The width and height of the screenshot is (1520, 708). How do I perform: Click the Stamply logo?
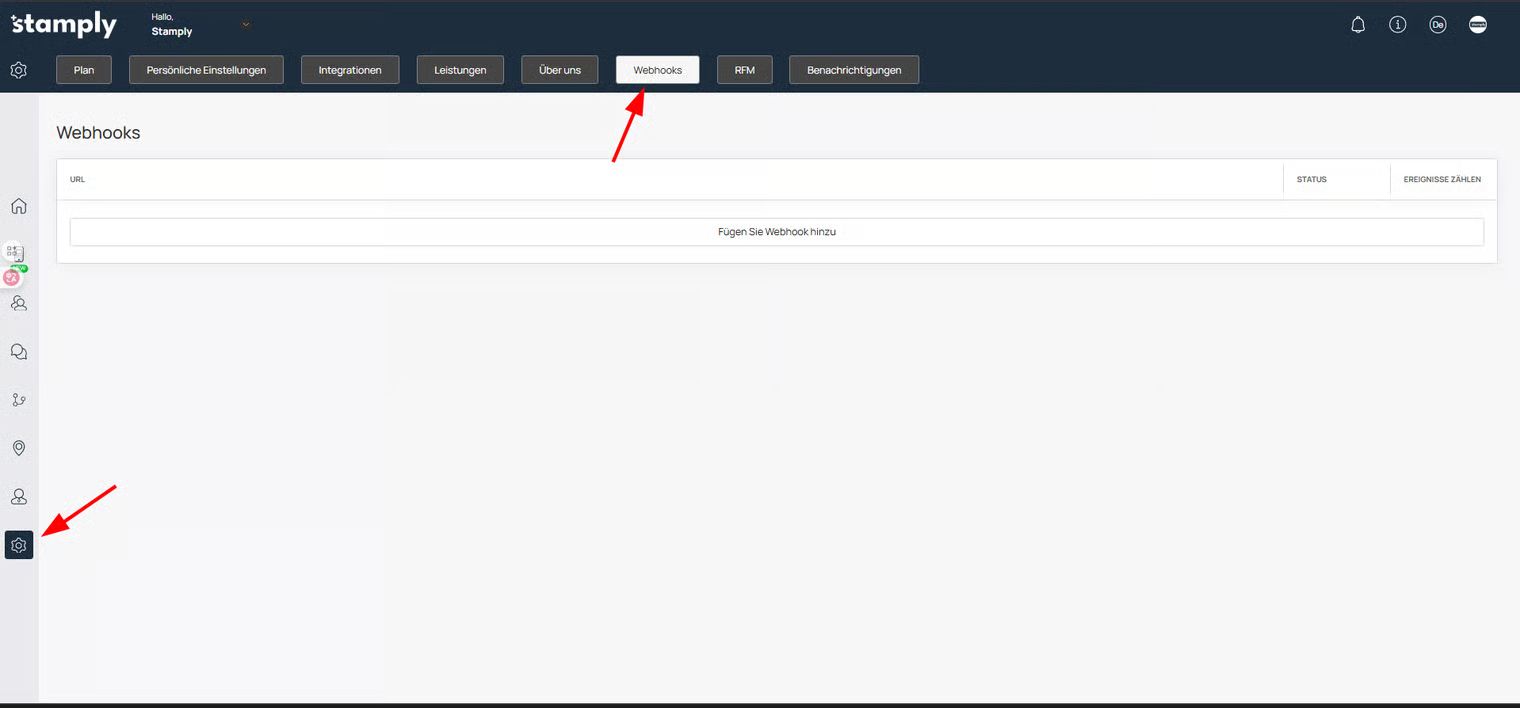click(64, 25)
